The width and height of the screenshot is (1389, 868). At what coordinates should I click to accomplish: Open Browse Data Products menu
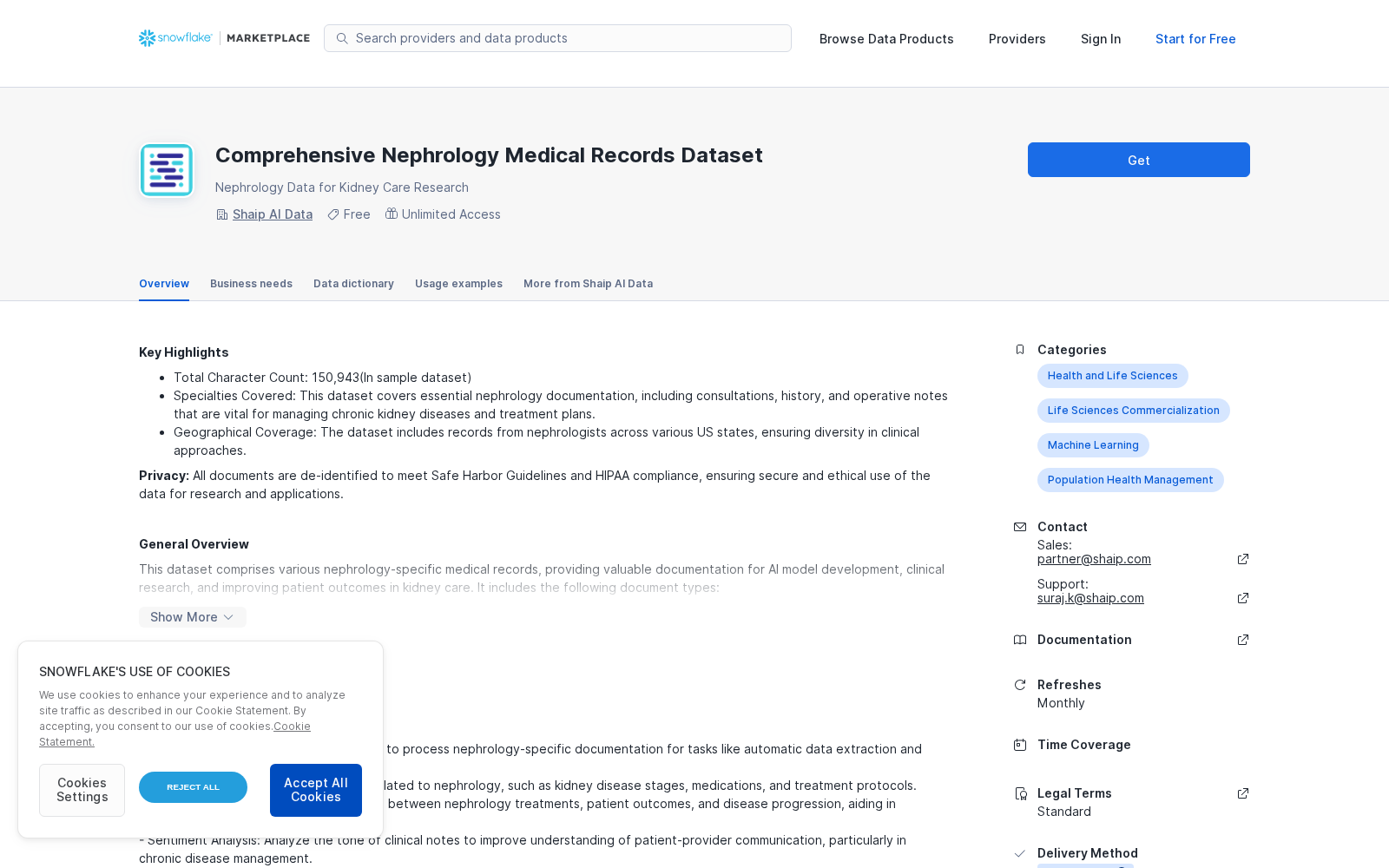click(886, 39)
